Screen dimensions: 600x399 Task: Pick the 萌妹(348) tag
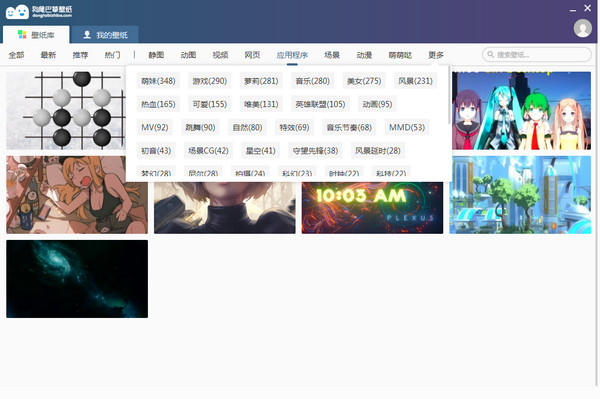pos(158,81)
